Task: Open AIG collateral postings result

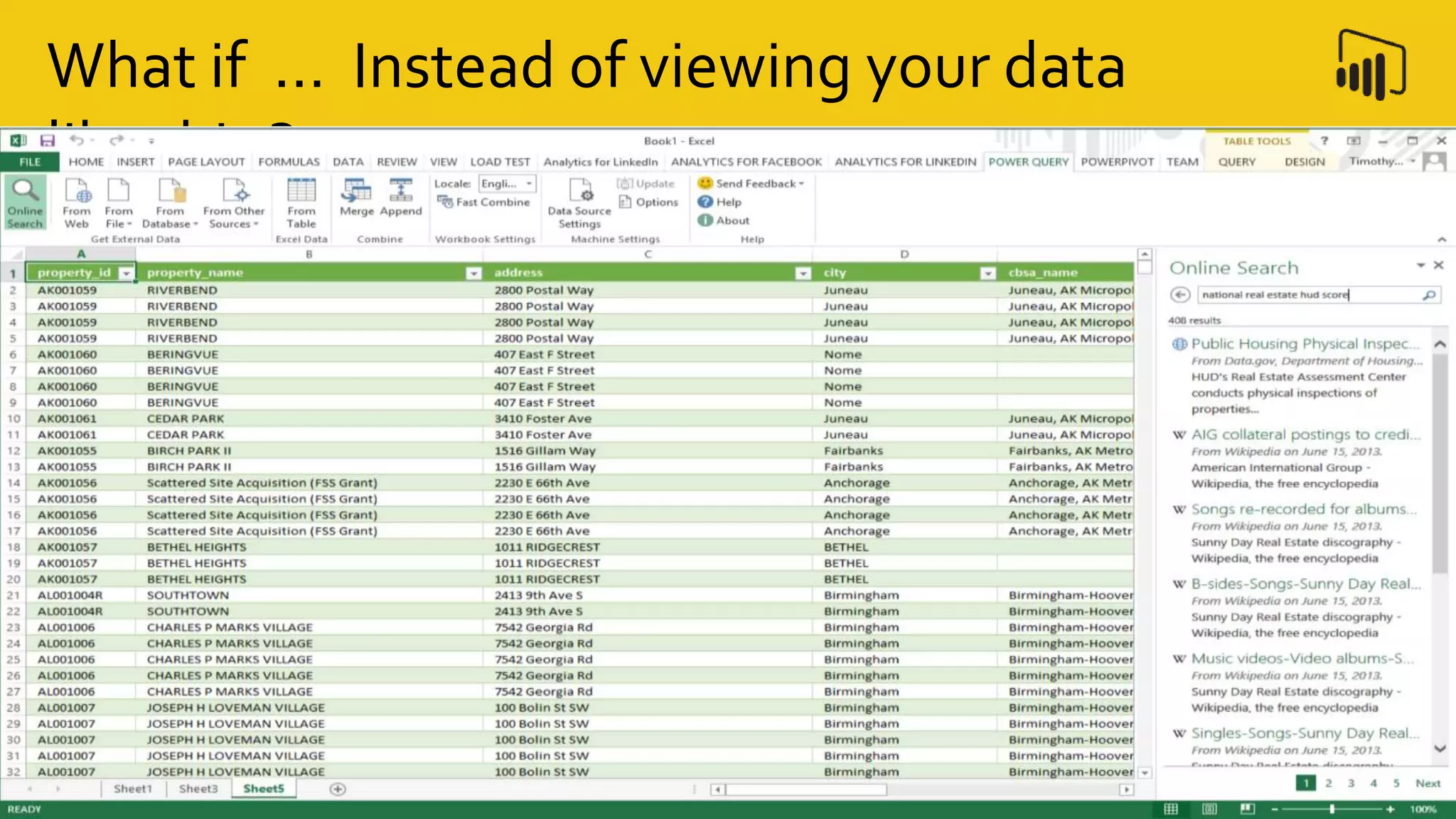Action: 1305,434
